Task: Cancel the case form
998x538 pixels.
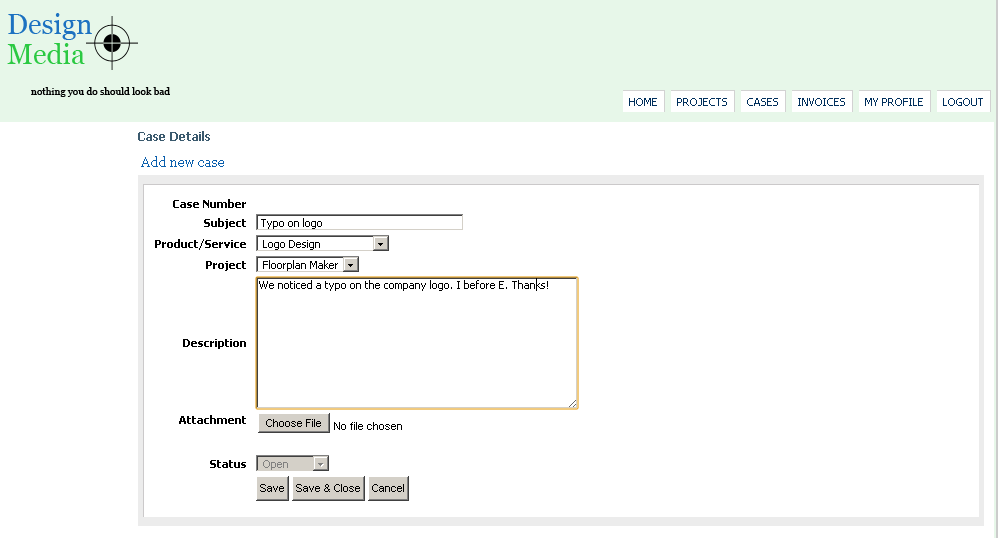Action: click(x=388, y=488)
